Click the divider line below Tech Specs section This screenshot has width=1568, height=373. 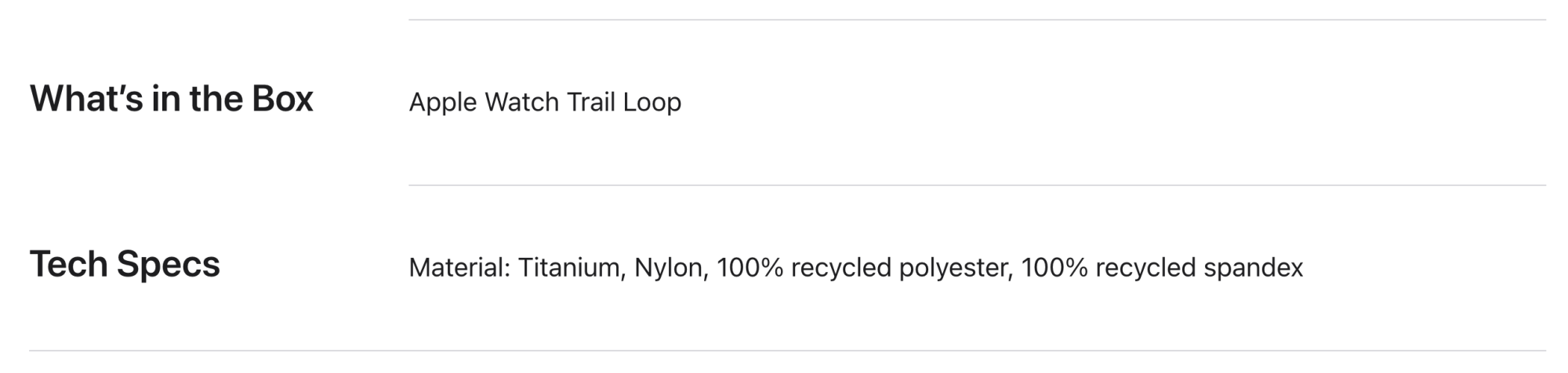click(x=788, y=351)
